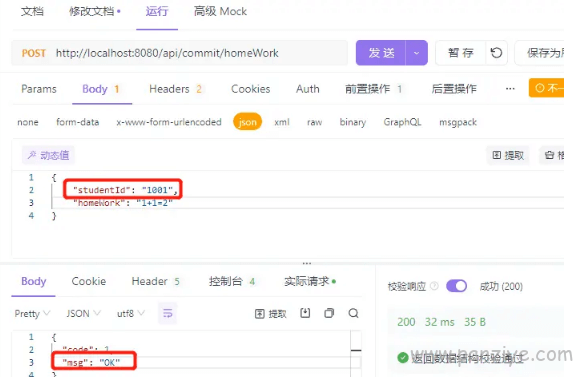Click the response editor scrollbar thumb
The width and height of the screenshot is (583, 377).
[x=356, y=350]
